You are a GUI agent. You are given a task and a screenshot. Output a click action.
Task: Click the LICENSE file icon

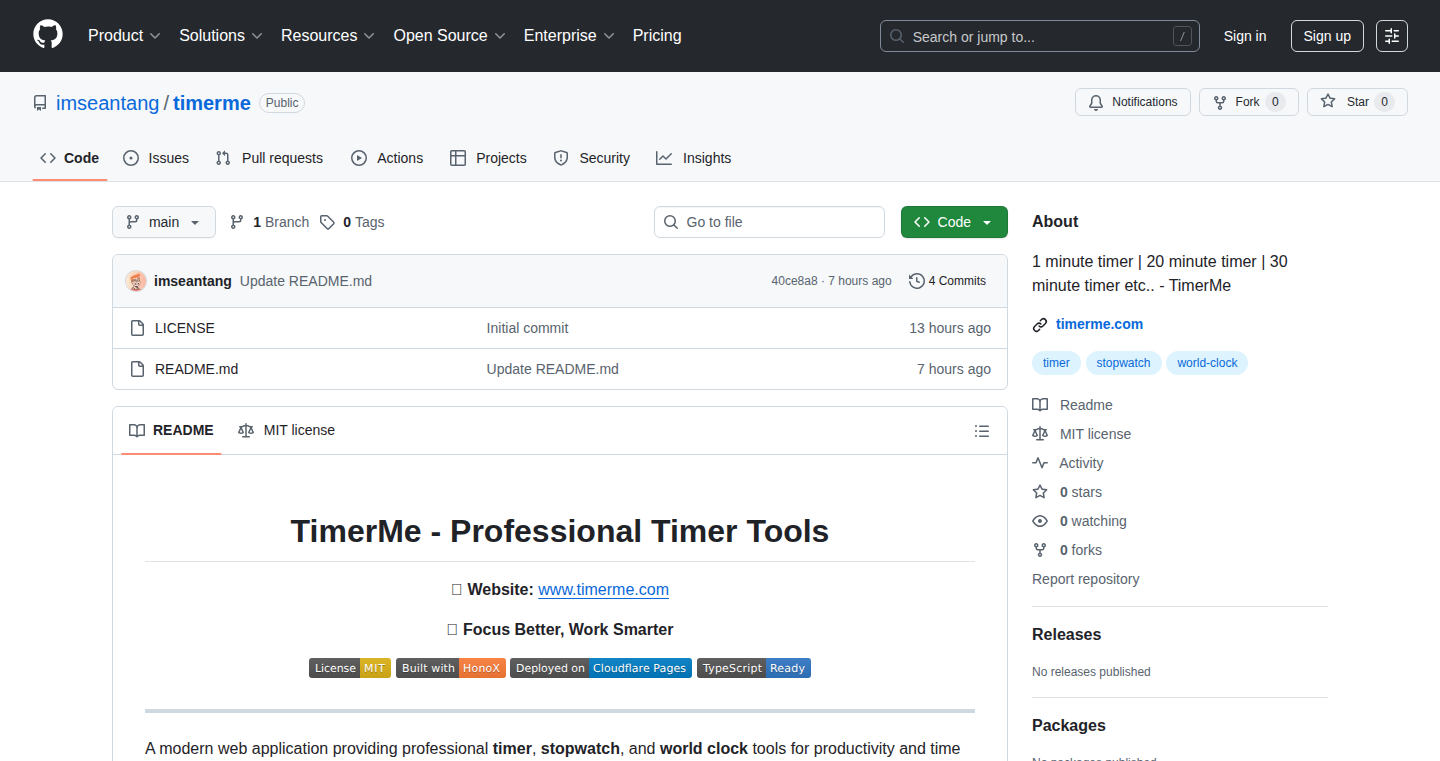(x=138, y=328)
